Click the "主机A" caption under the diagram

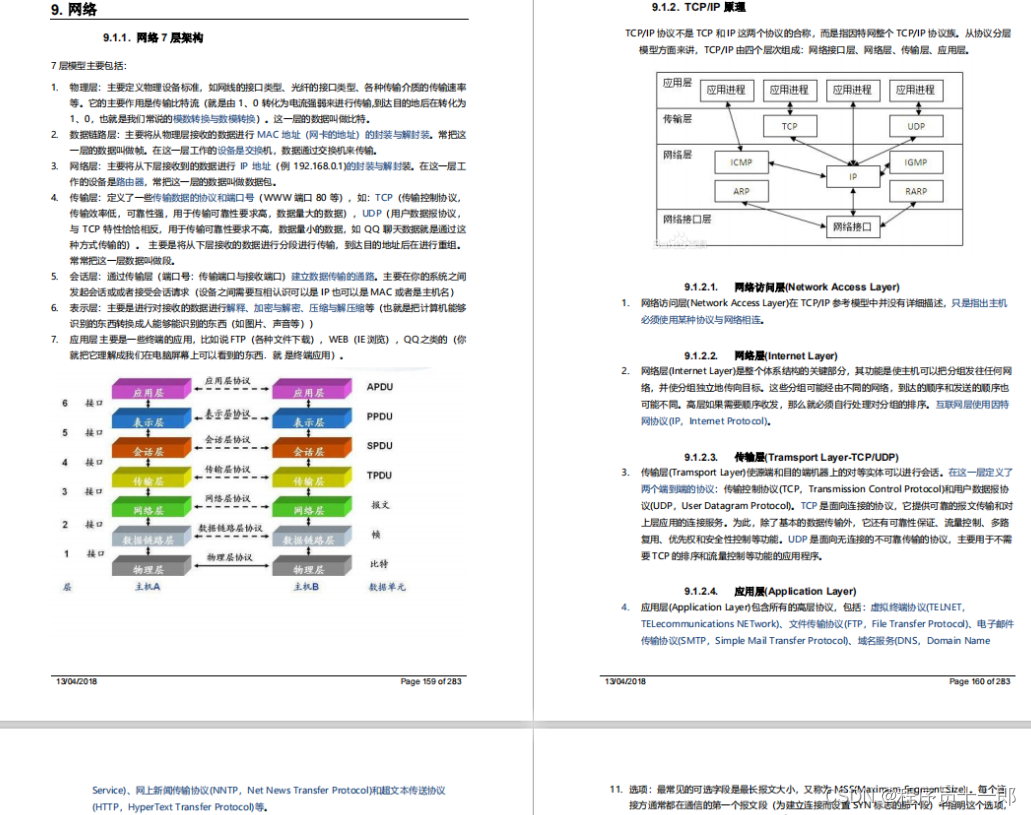click(x=147, y=586)
